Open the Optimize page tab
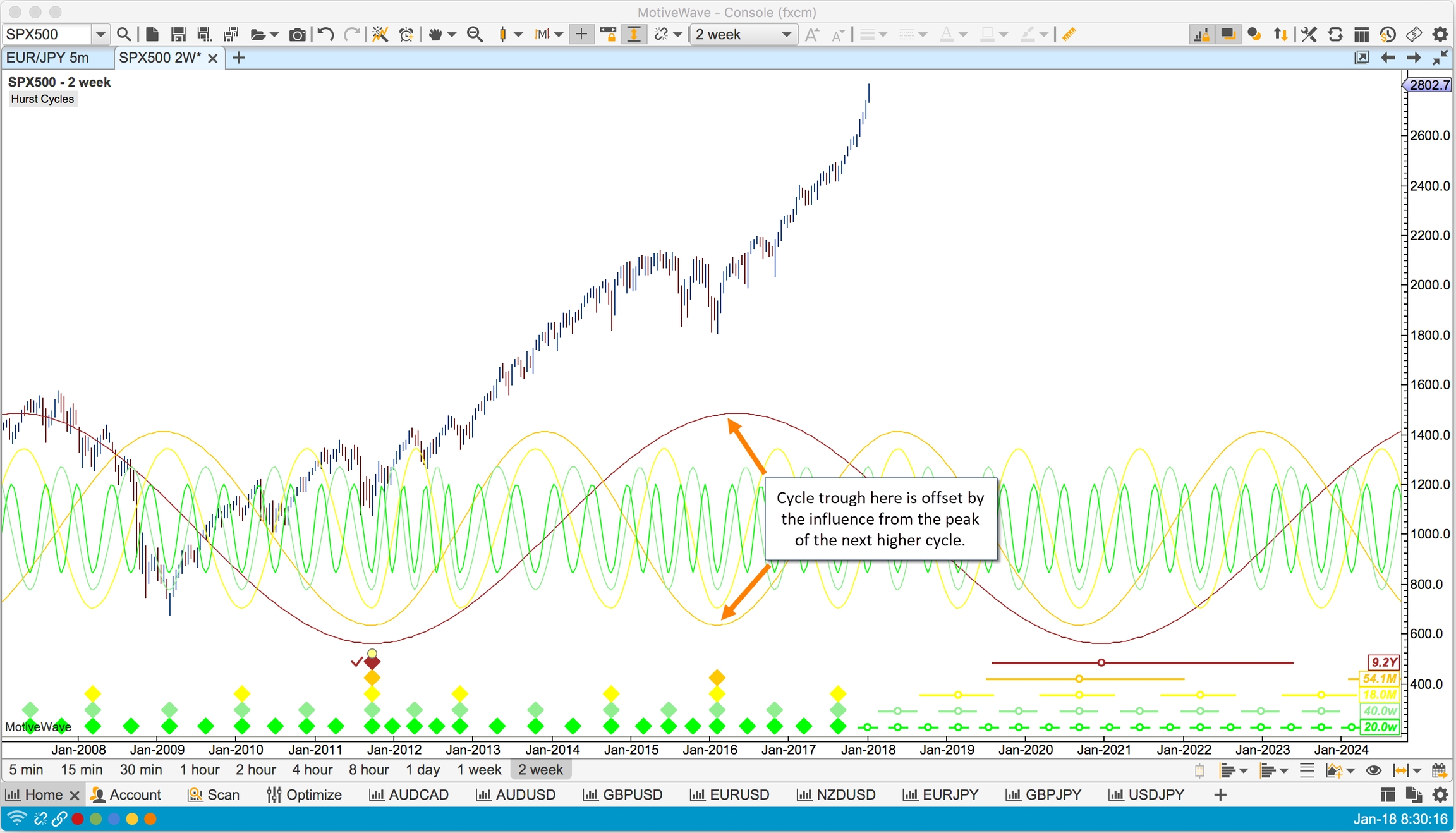The height and width of the screenshot is (833, 1456). [x=305, y=794]
